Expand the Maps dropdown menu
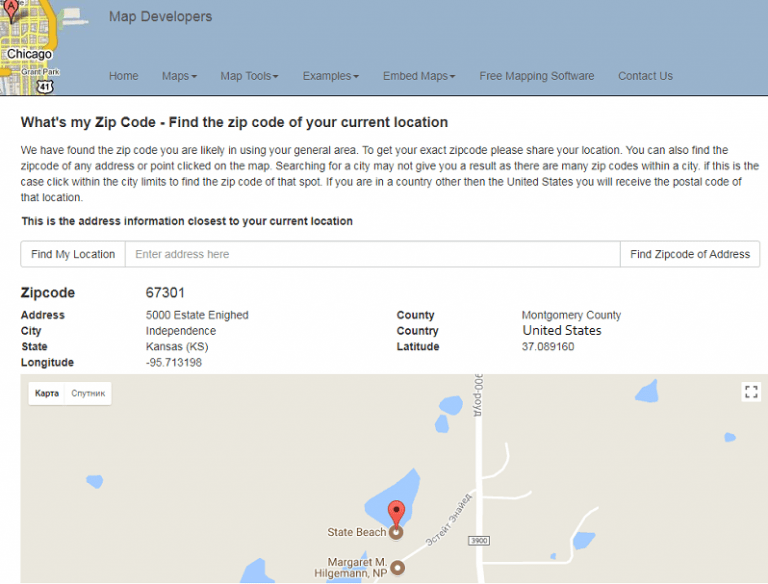The width and height of the screenshot is (768, 584). (179, 76)
